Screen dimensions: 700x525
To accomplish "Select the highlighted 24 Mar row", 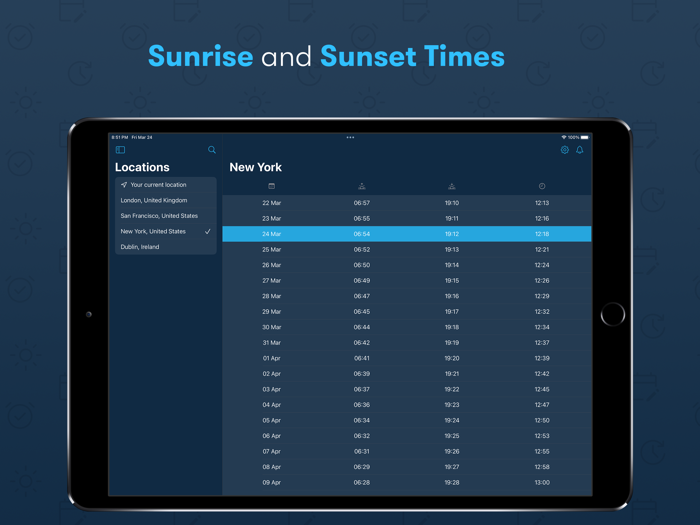I will click(x=407, y=234).
